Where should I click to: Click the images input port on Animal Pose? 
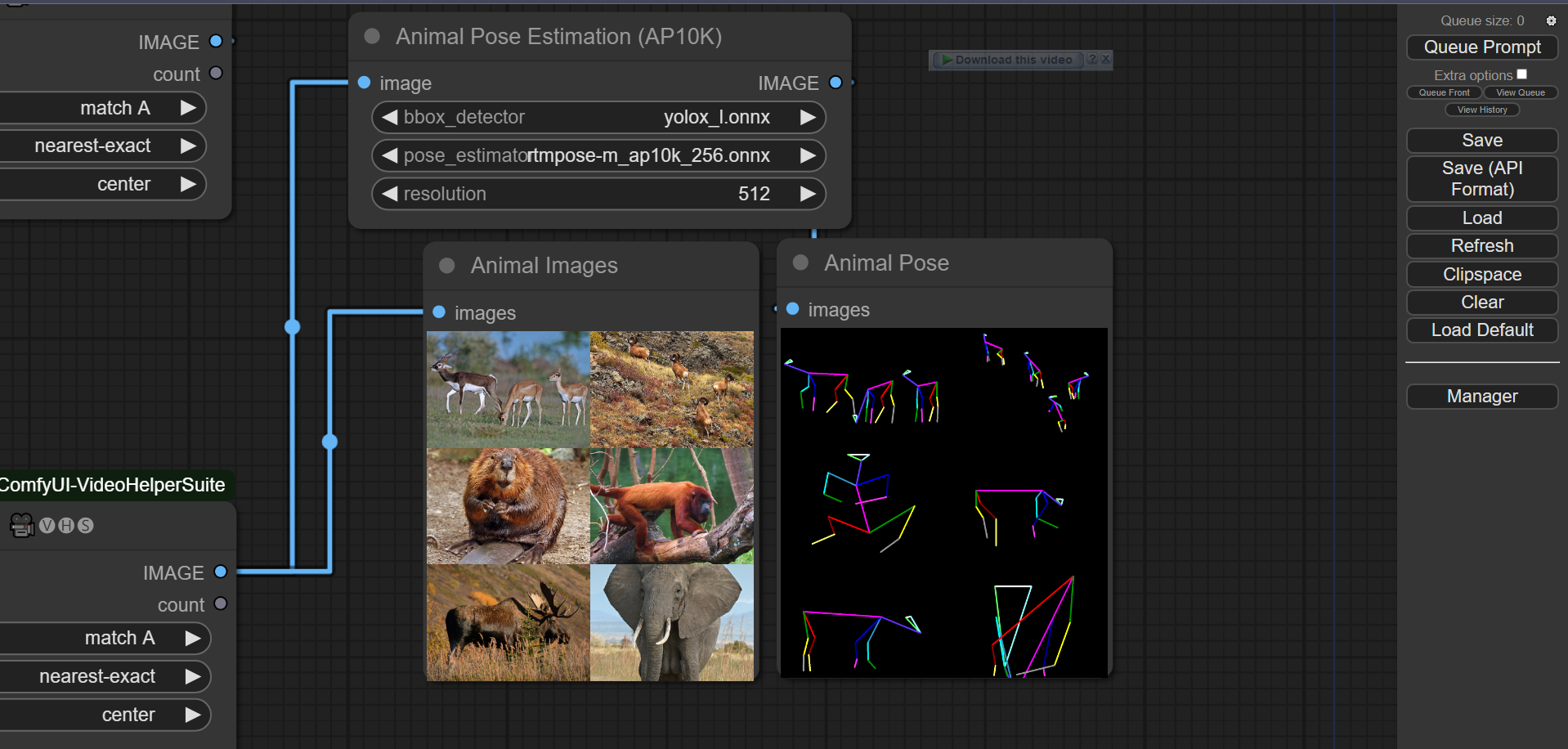click(792, 309)
